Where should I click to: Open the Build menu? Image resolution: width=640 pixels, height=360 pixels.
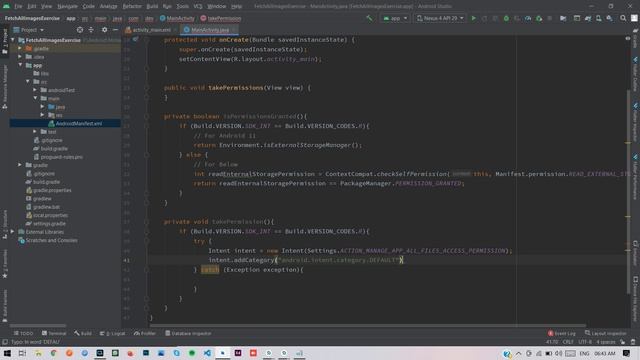pyautogui.click(x=152, y=6)
